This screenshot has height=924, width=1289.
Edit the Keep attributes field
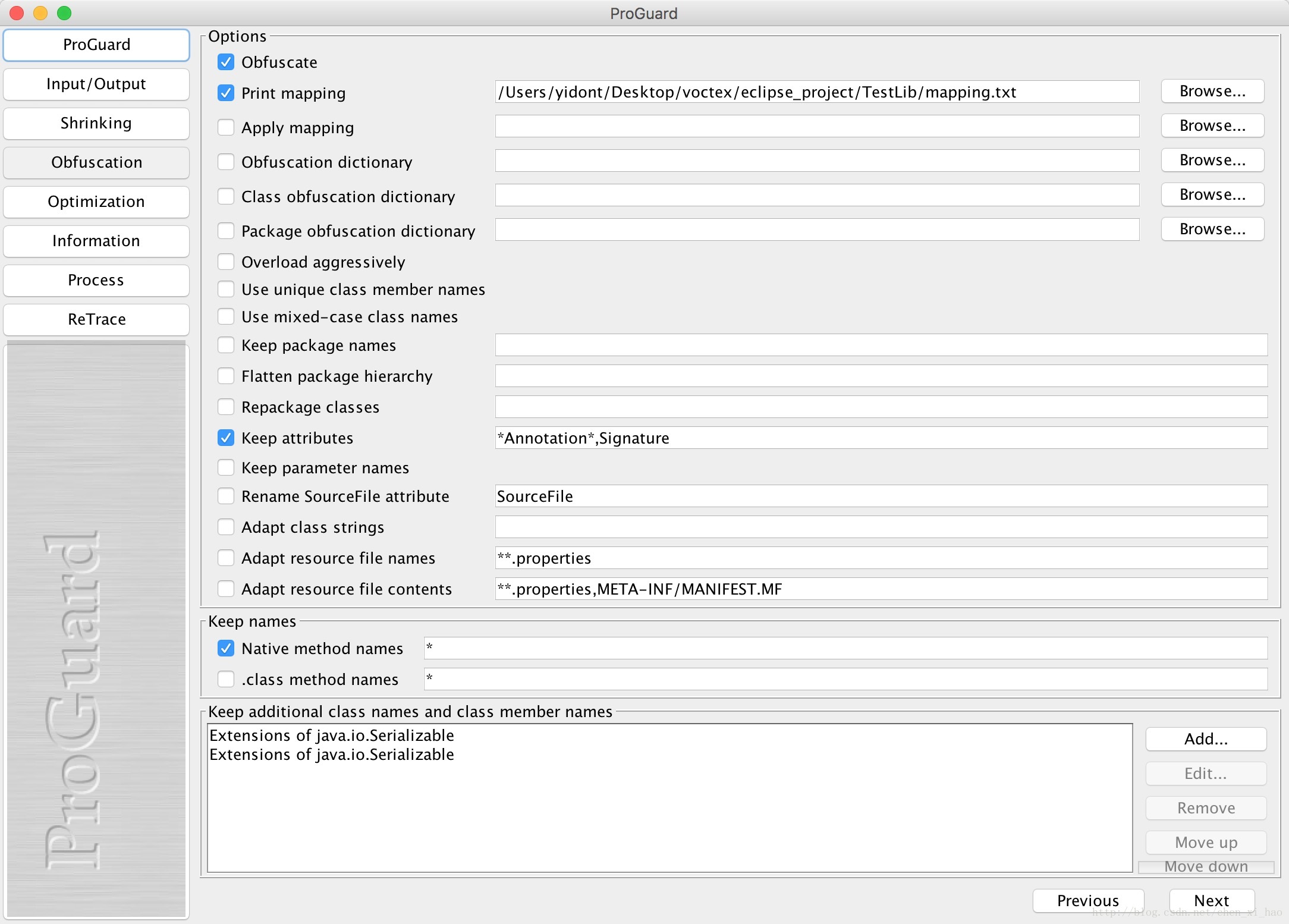[881, 438]
